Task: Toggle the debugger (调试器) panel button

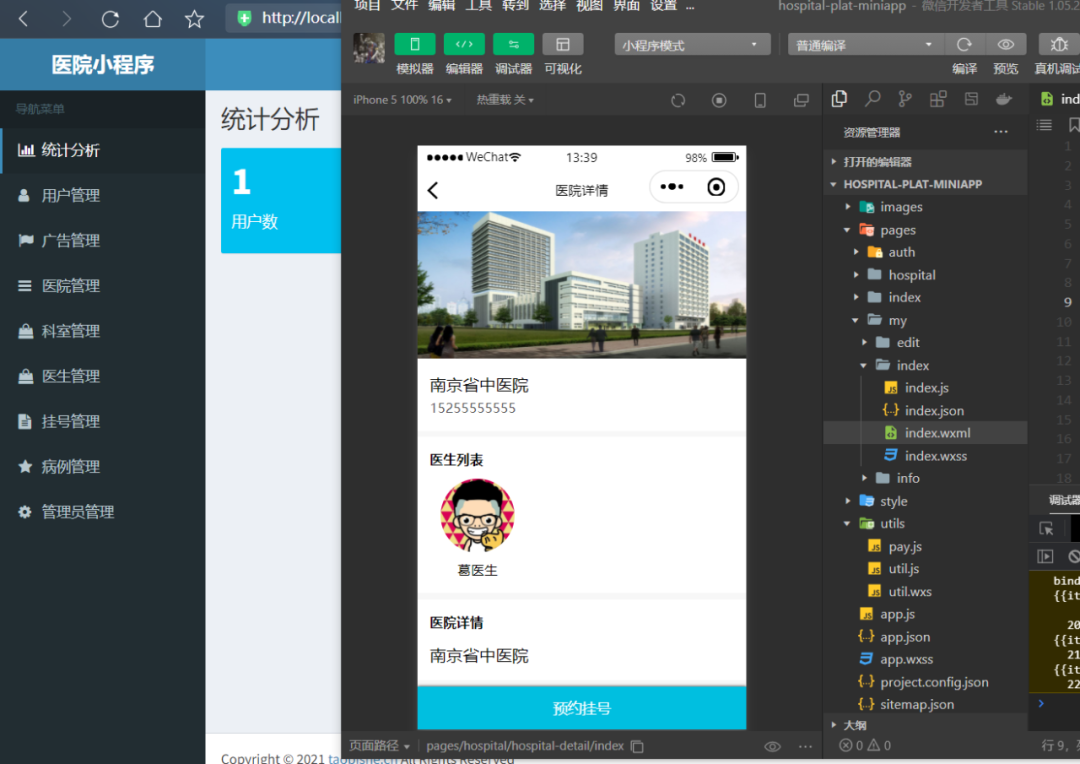Action: coord(513,44)
